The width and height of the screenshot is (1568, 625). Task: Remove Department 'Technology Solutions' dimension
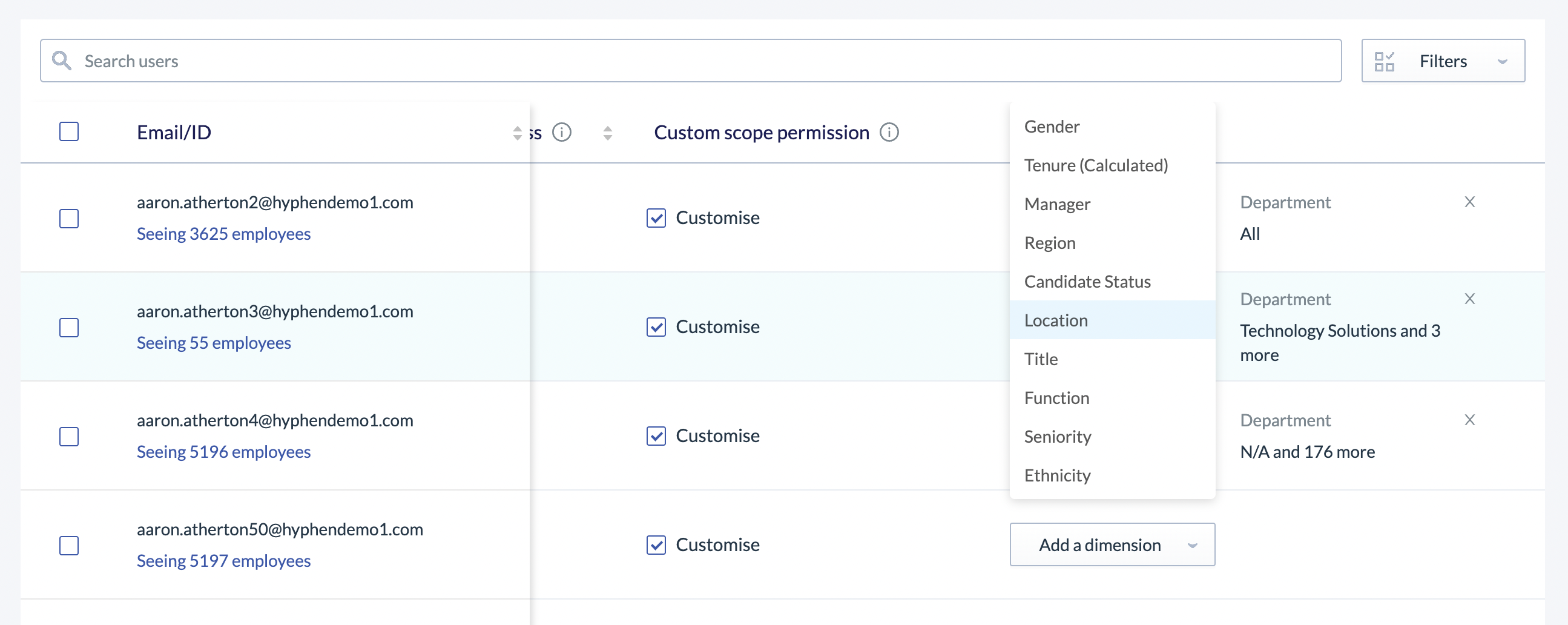coord(1469,299)
